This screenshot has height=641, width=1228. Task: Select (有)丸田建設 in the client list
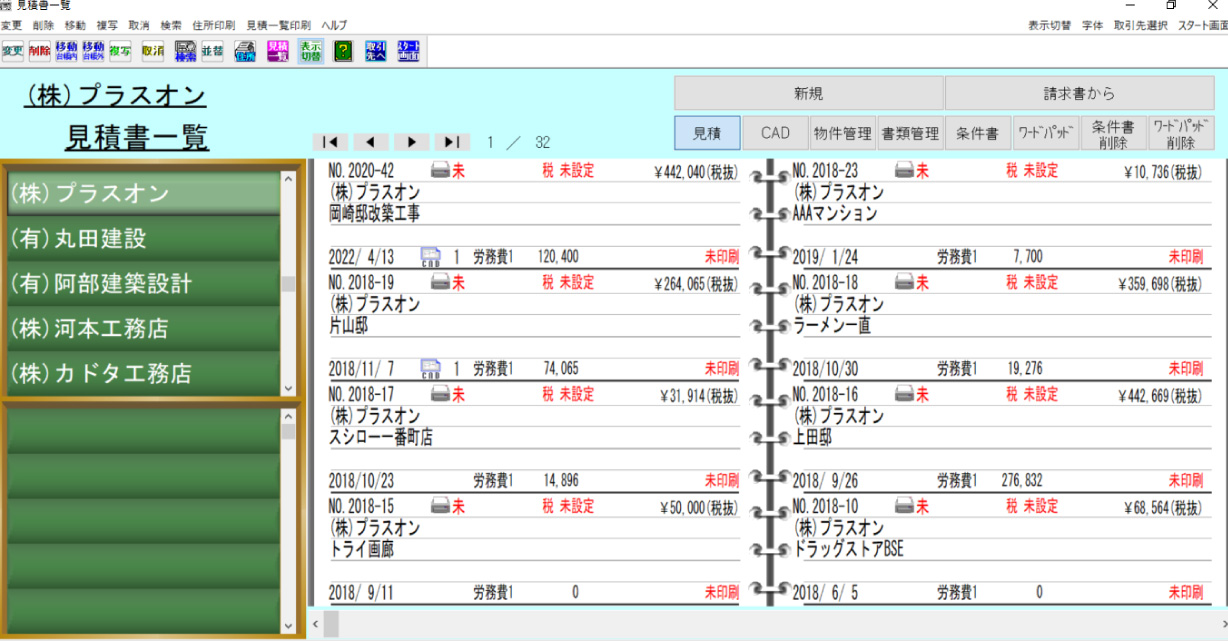(x=143, y=238)
